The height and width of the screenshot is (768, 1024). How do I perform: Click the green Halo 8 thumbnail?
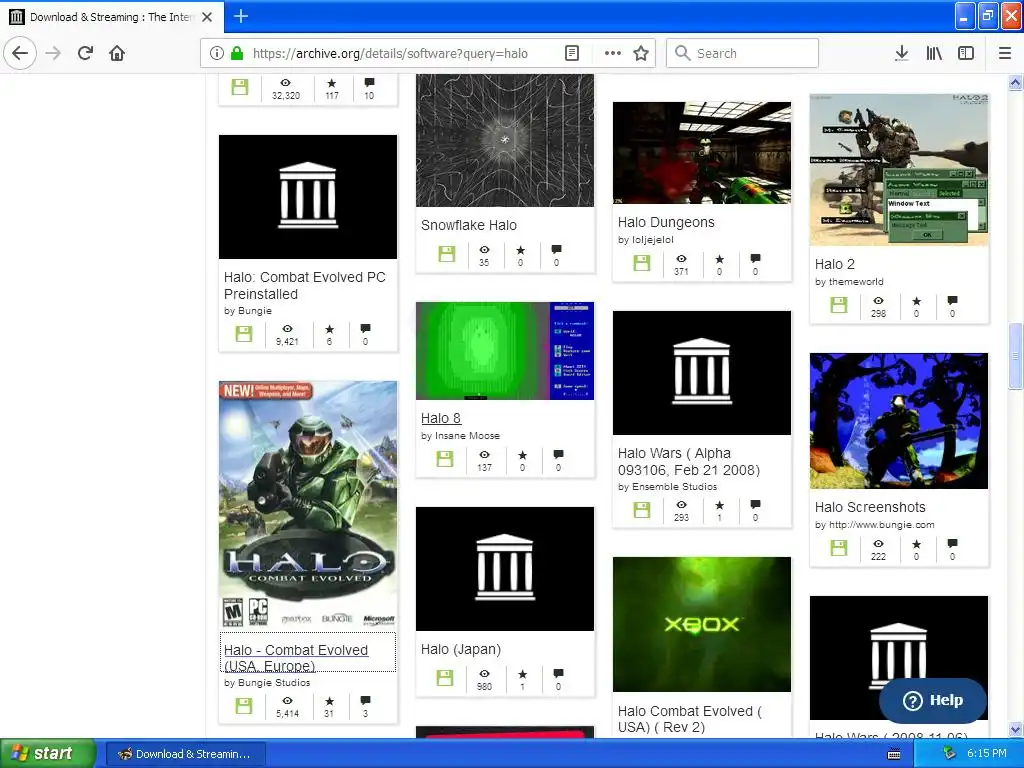(x=505, y=351)
